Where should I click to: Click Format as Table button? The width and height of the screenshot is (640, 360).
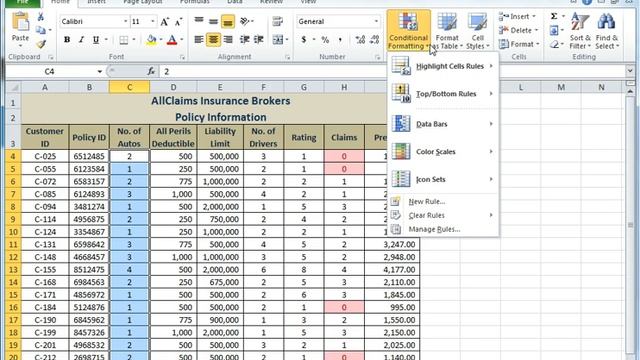[447, 31]
